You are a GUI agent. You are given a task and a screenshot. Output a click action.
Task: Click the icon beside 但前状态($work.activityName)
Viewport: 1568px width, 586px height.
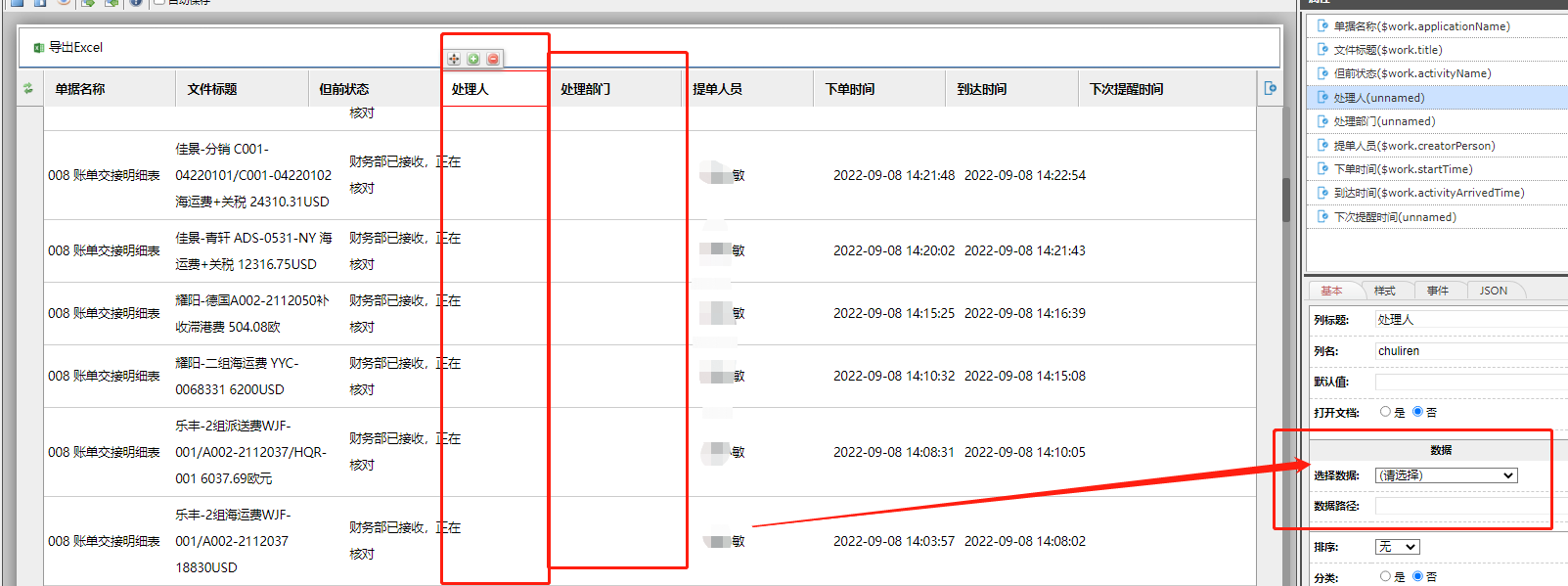(x=1322, y=73)
